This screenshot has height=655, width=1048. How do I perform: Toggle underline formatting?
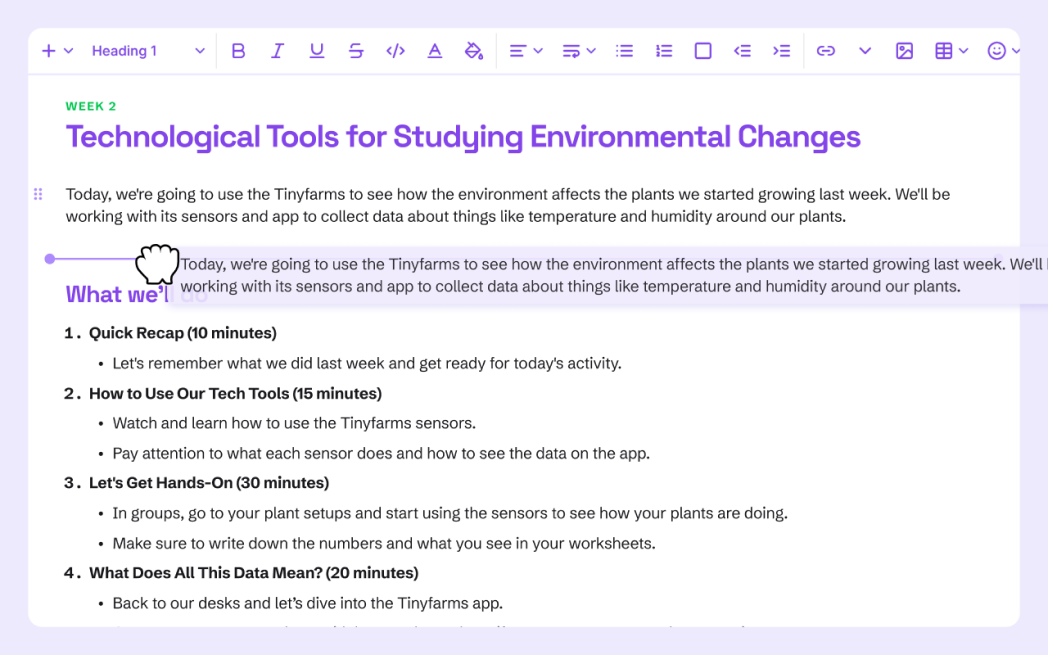(317, 50)
